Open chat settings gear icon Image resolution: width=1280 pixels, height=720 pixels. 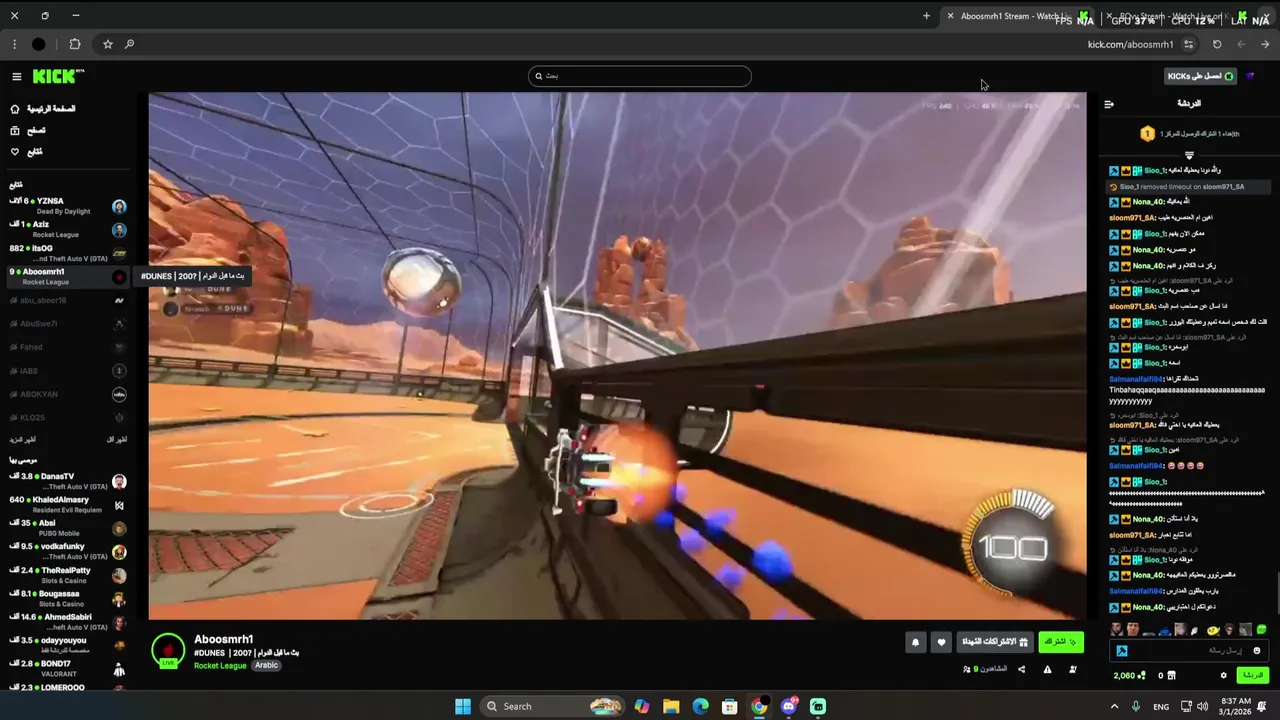point(1223,676)
